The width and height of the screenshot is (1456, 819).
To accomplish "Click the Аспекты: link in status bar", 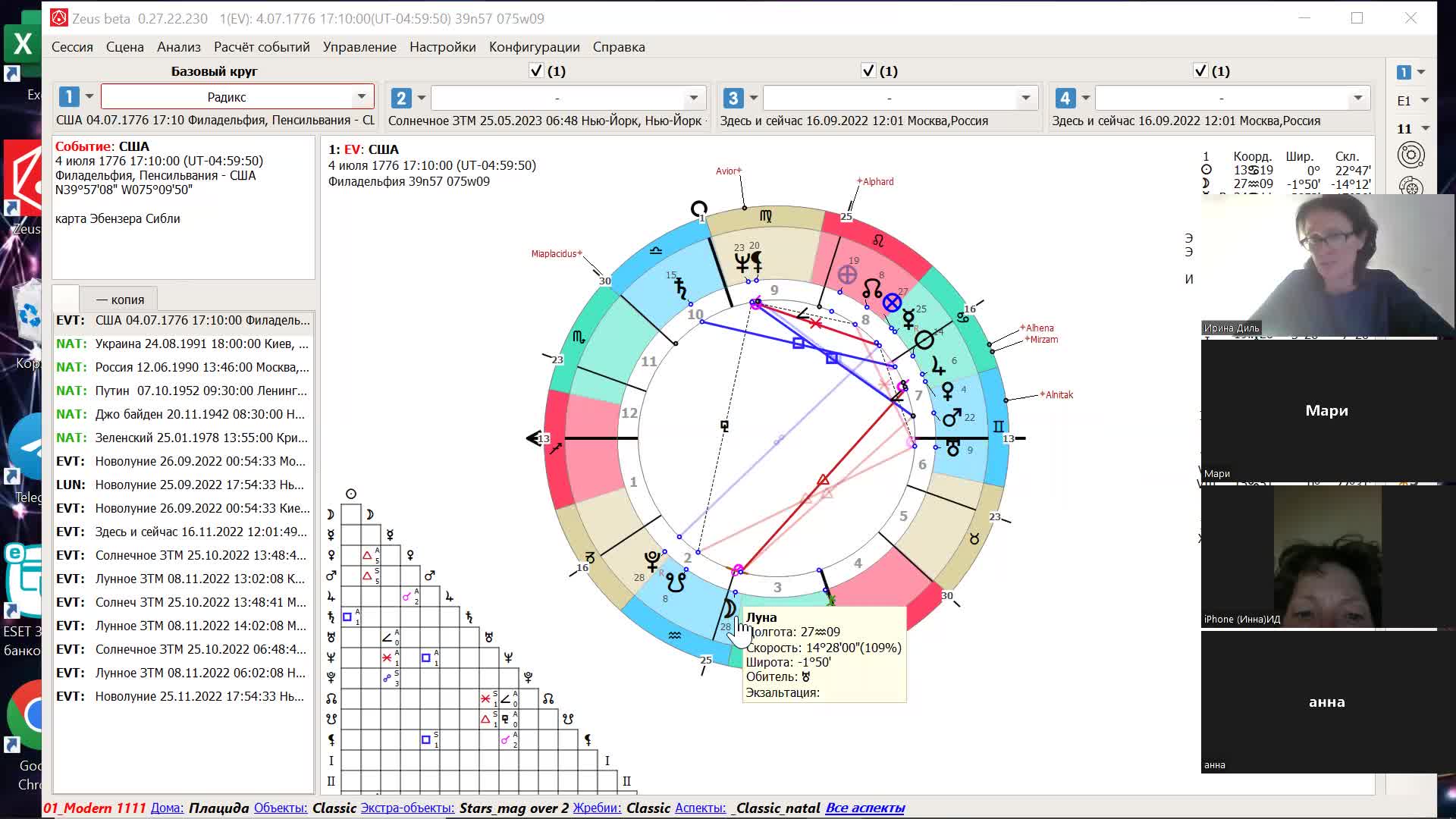I will click(701, 808).
